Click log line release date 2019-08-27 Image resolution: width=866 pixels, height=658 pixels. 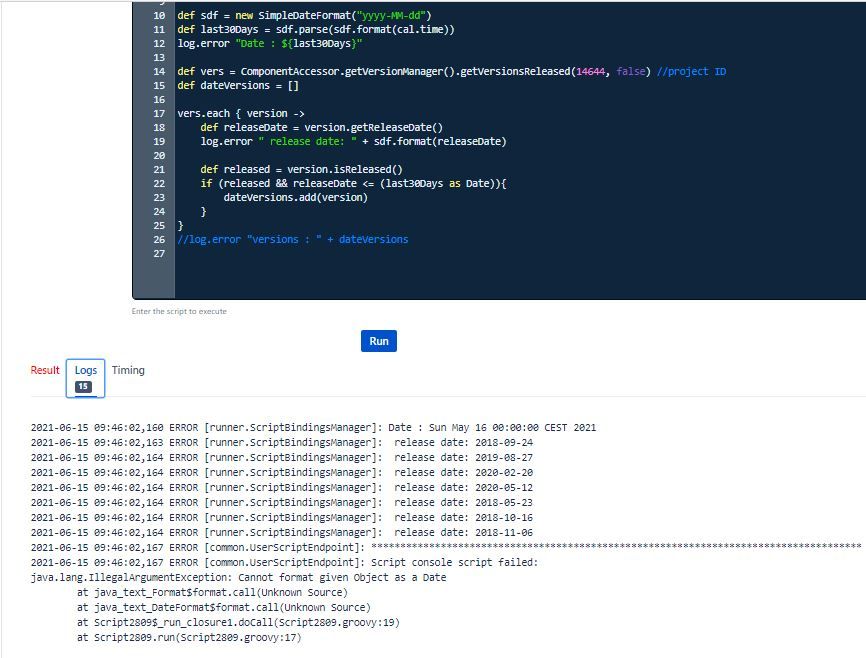click(x=282, y=457)
